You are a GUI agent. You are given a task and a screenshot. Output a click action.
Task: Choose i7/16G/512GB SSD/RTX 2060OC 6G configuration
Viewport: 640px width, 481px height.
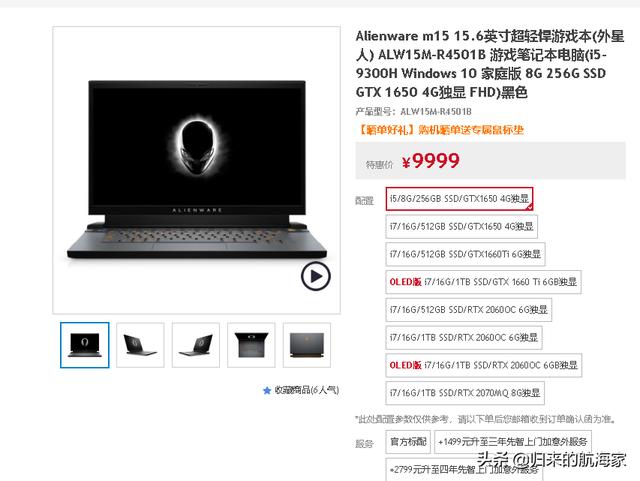pyautogui.click(x=469, y=310)
